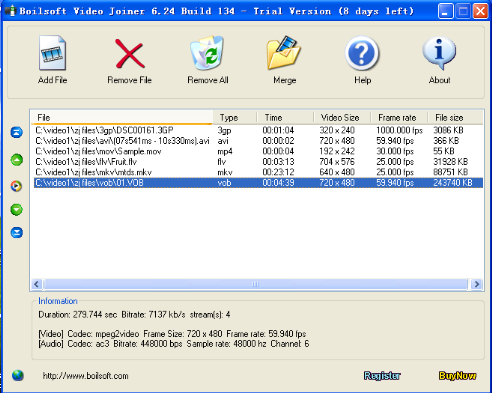Select the Fruit.flv file row

pos(258,162)
